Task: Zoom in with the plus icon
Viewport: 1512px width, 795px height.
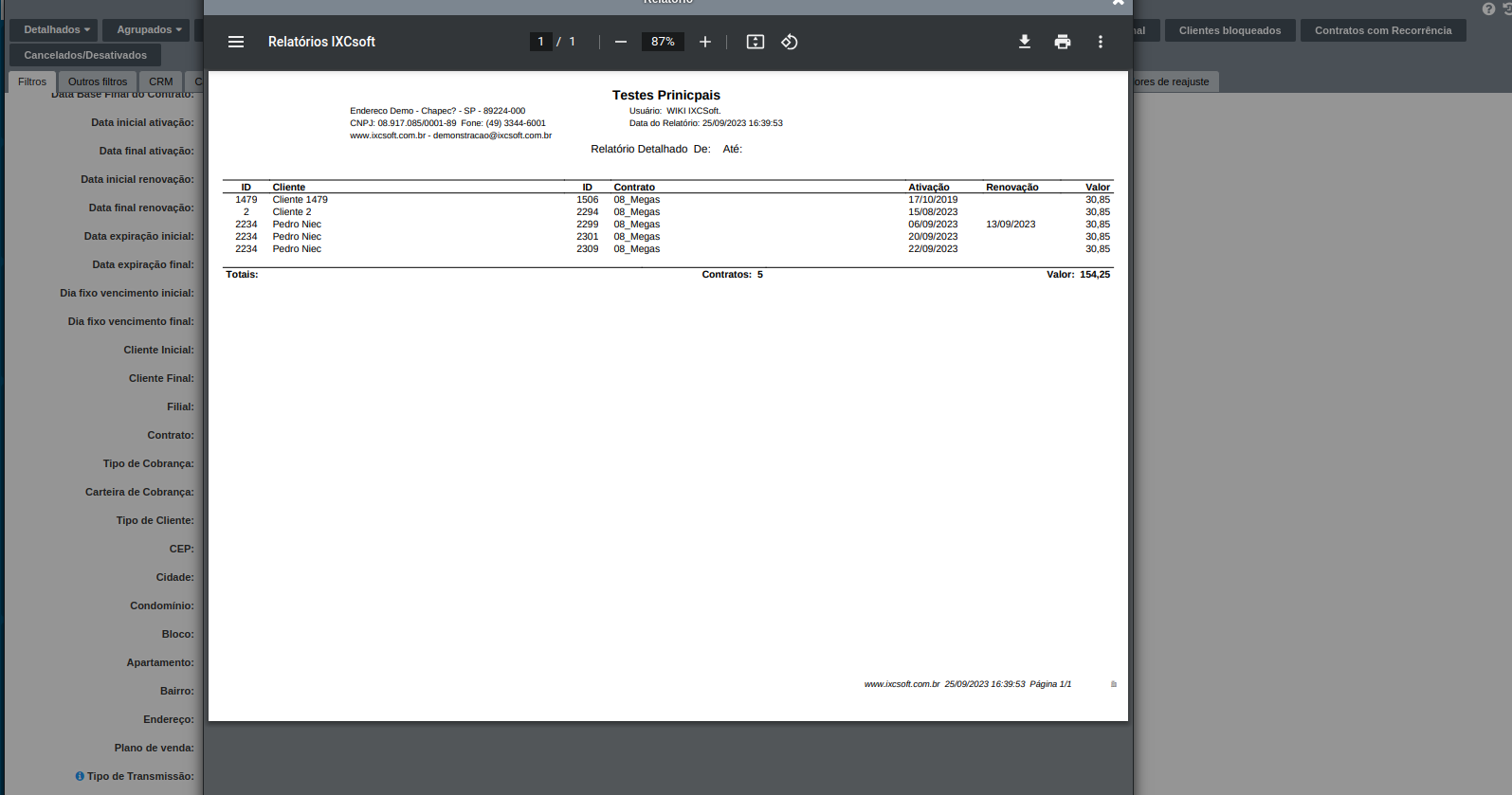Action: point(705,42)
